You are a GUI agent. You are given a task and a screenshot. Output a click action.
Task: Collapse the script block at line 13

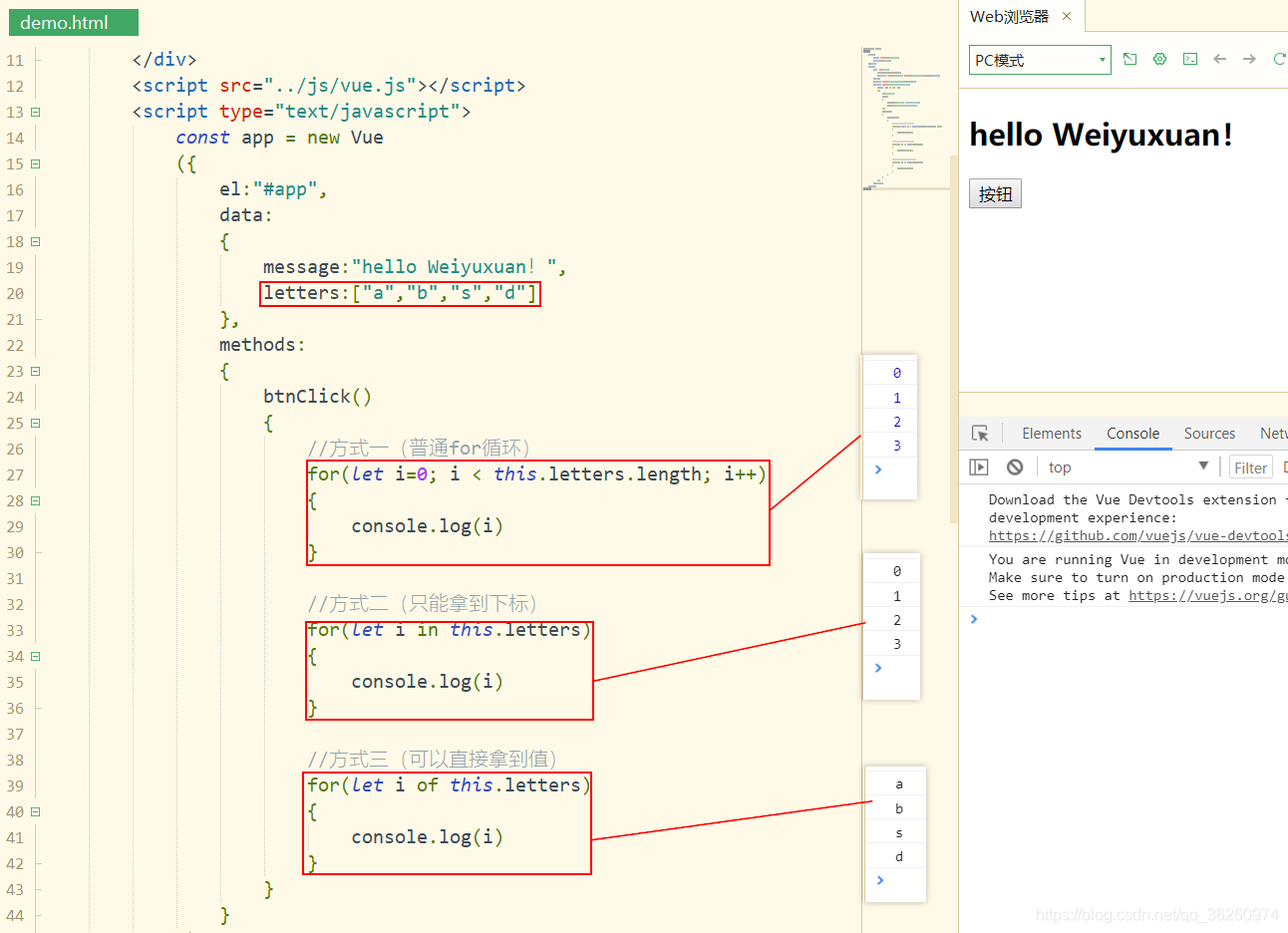pyautogui.click(x=36, y=112)
